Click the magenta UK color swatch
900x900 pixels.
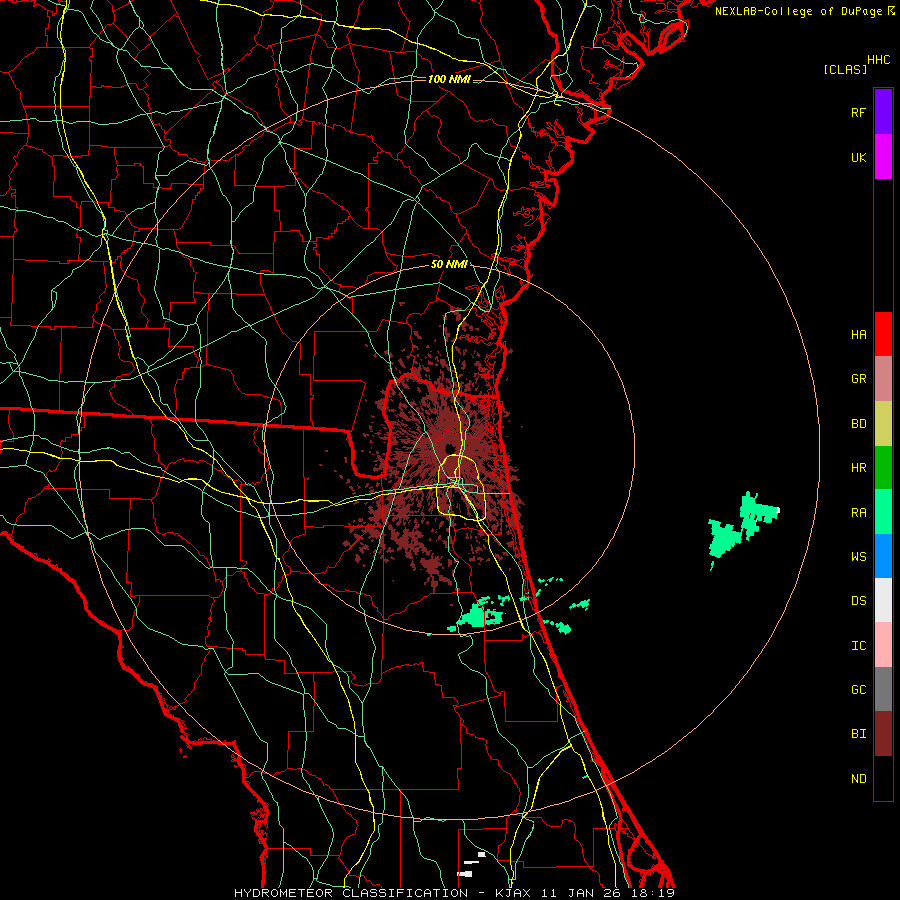(x=883, y=157)
